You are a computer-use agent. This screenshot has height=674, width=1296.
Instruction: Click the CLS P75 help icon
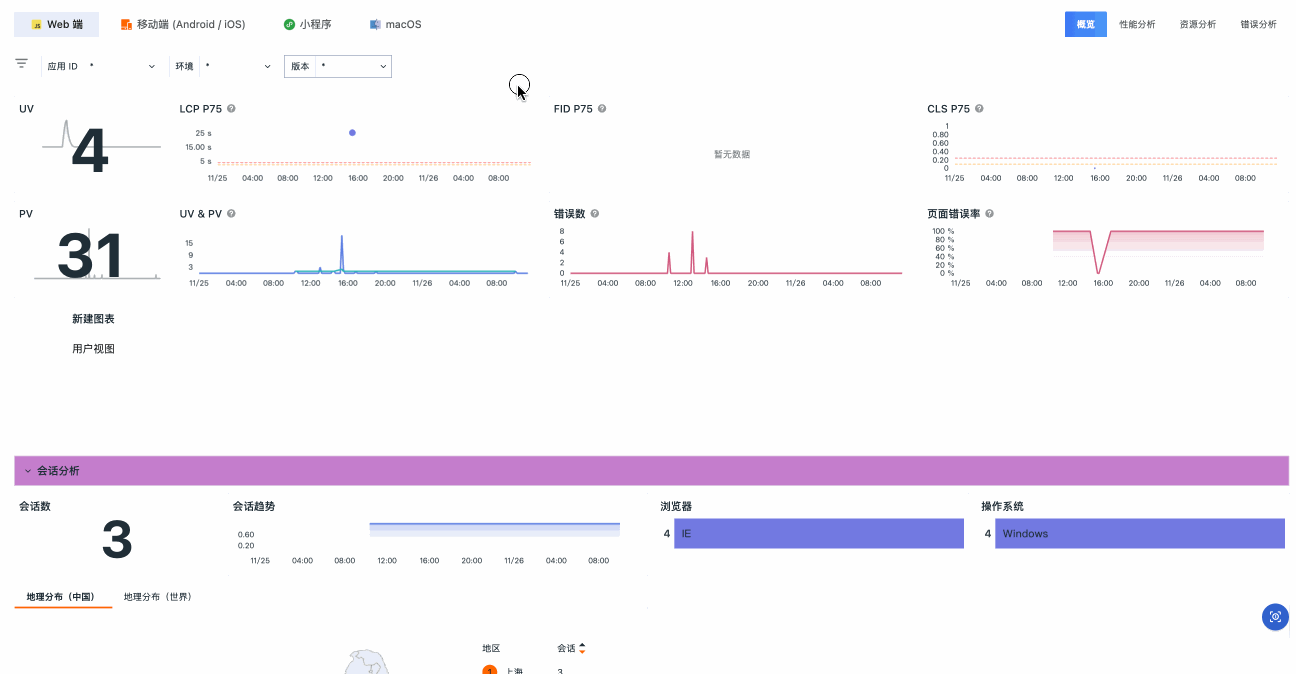pyautogui.click(x=979, y=108)
